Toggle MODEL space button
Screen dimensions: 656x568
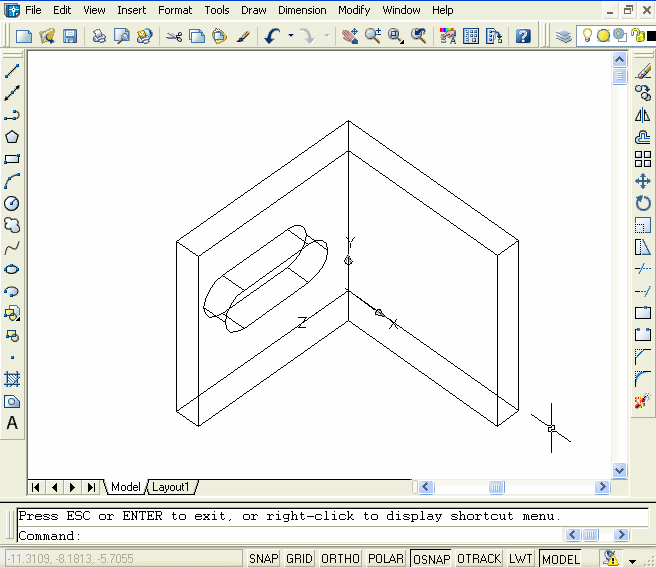(561, 559)
